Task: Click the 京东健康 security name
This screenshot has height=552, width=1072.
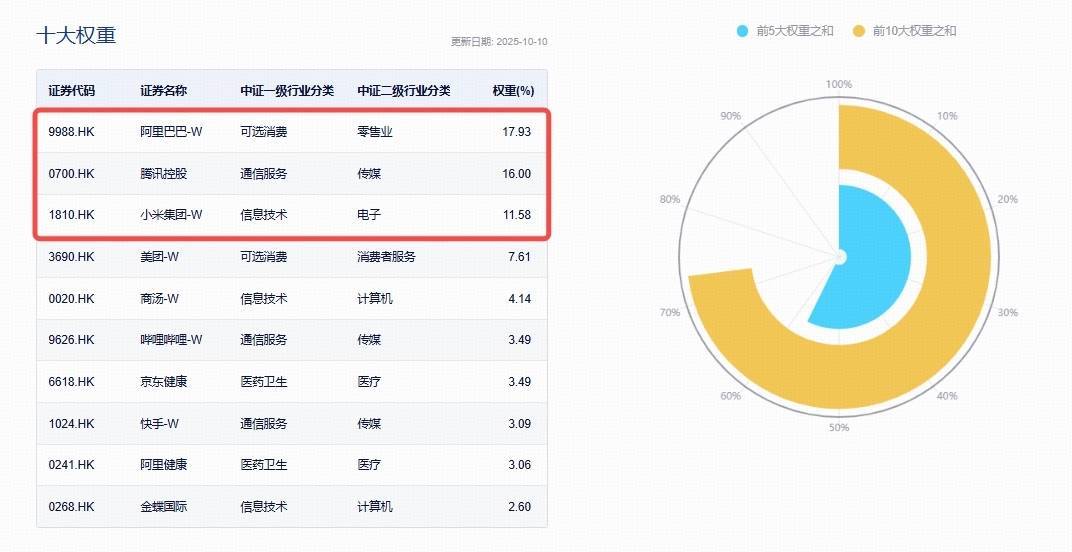Action: tap(163, 382)
